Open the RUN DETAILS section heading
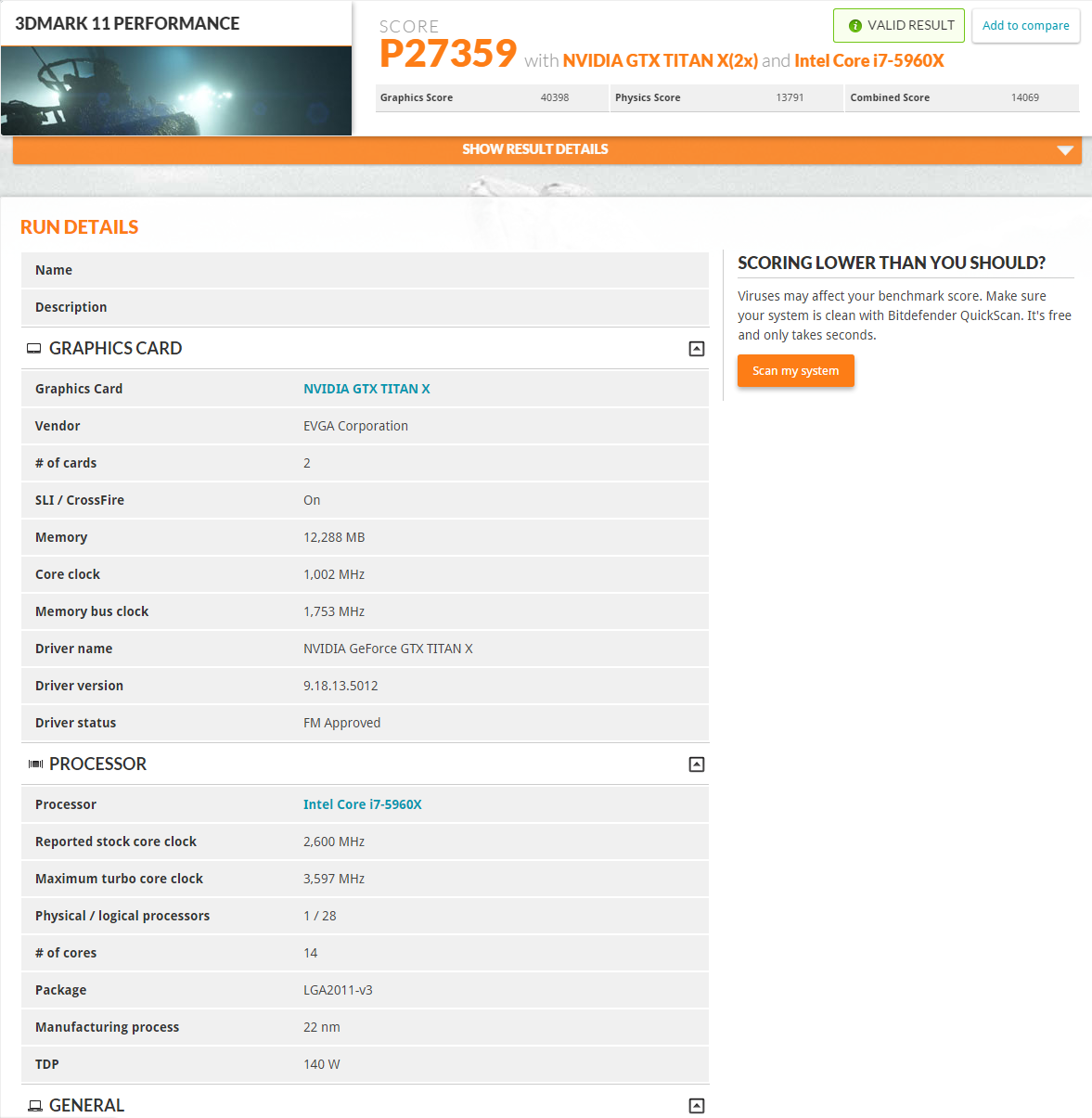 pyautogui.click(x=79, y=226)
